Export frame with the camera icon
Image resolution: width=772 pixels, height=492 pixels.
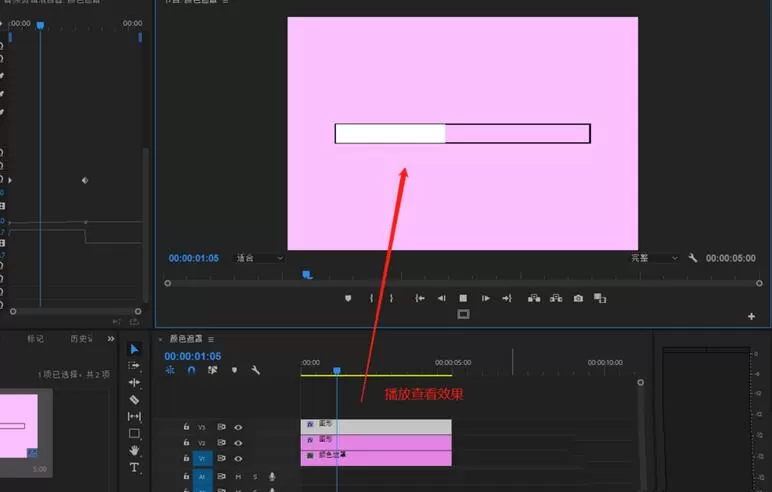click(578, 298)
